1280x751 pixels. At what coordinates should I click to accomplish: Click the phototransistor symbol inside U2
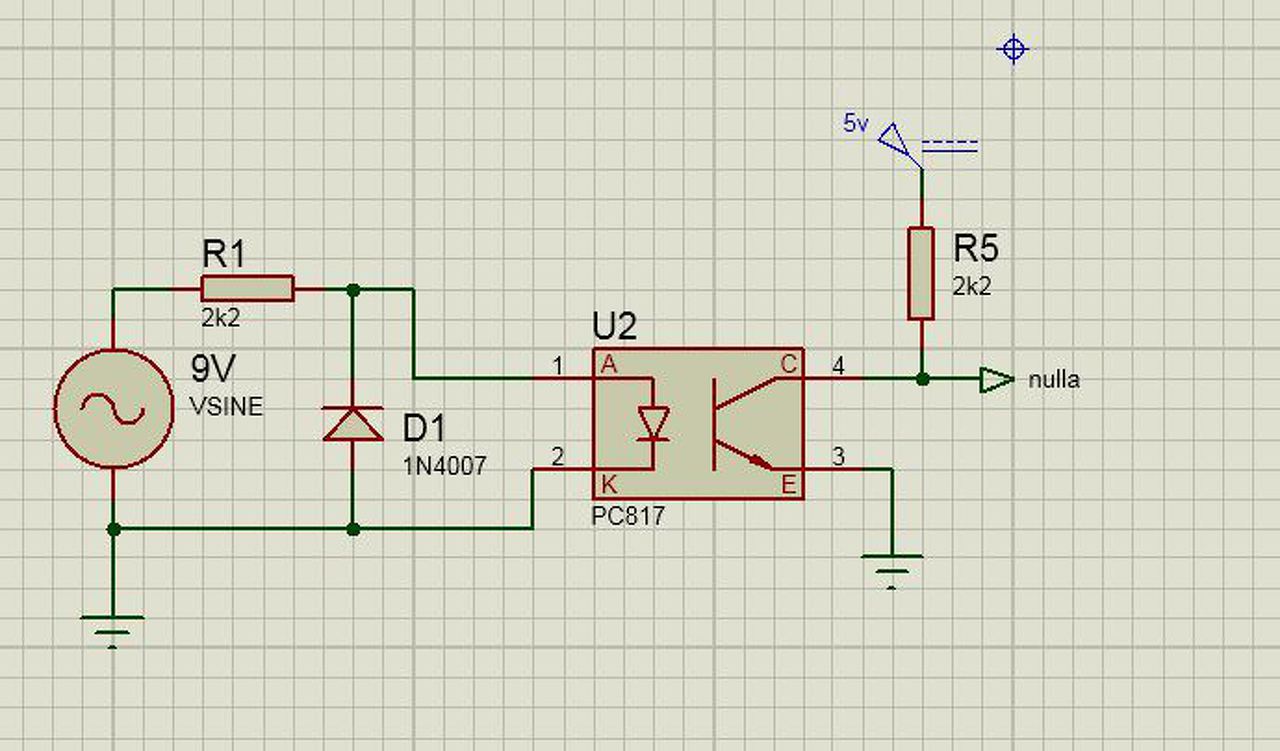pyautogui.click(x=744, y=424)
